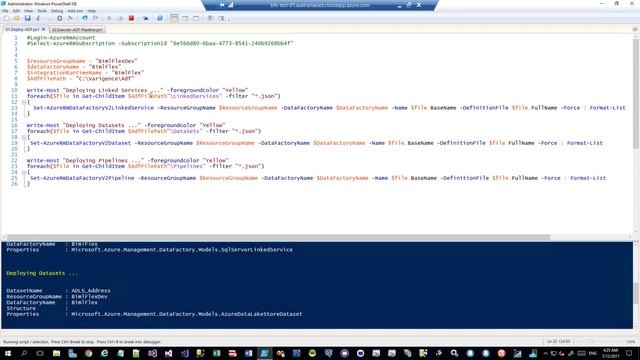Open the Edit menu

pyautogui.click(x=16, y=11)
